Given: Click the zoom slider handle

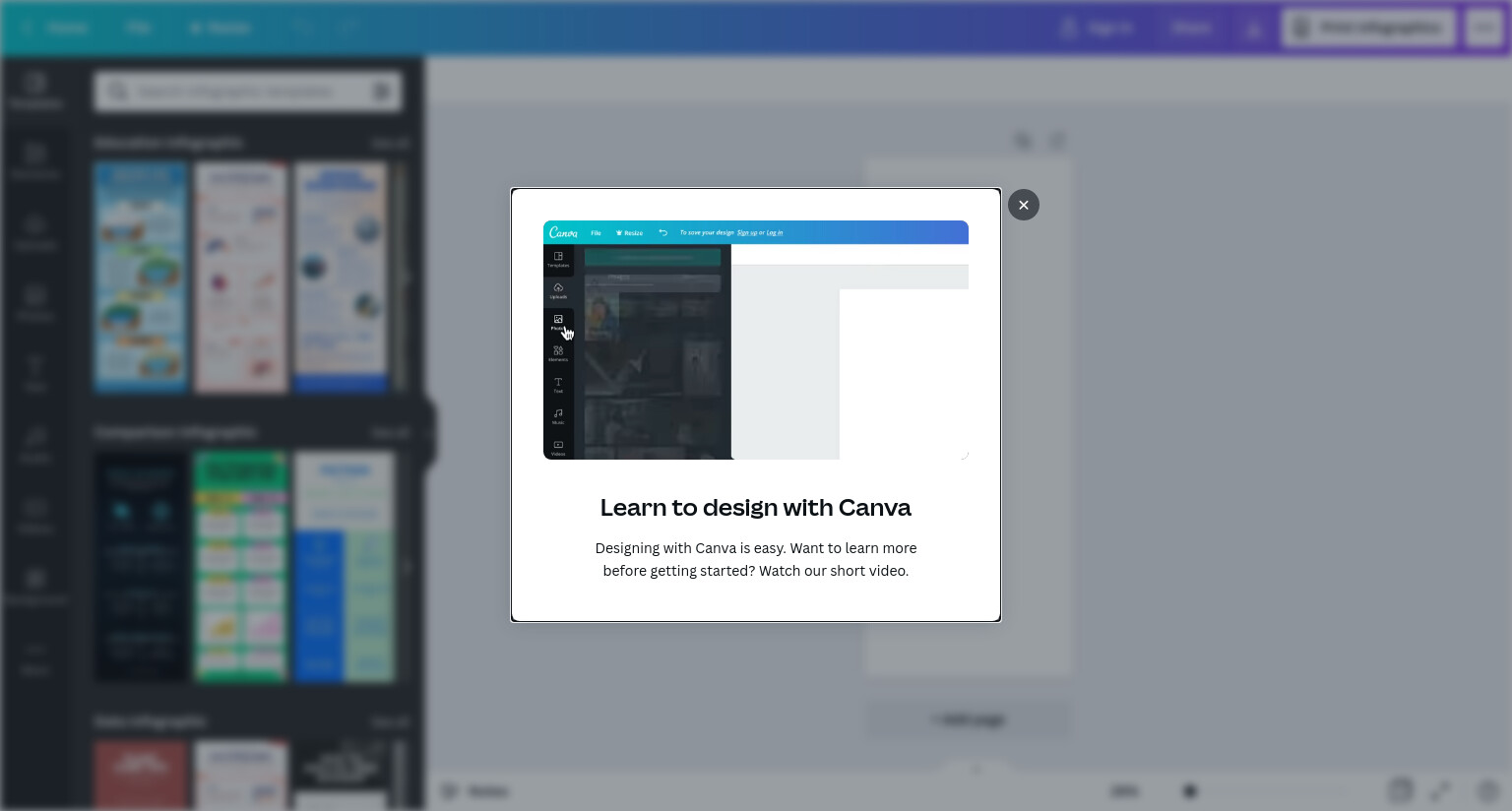Looking at the screenshot, I should (1190, 790).
